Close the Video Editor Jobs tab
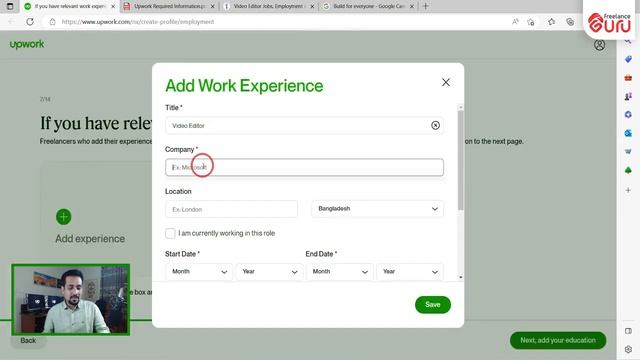 click(312, 6)
